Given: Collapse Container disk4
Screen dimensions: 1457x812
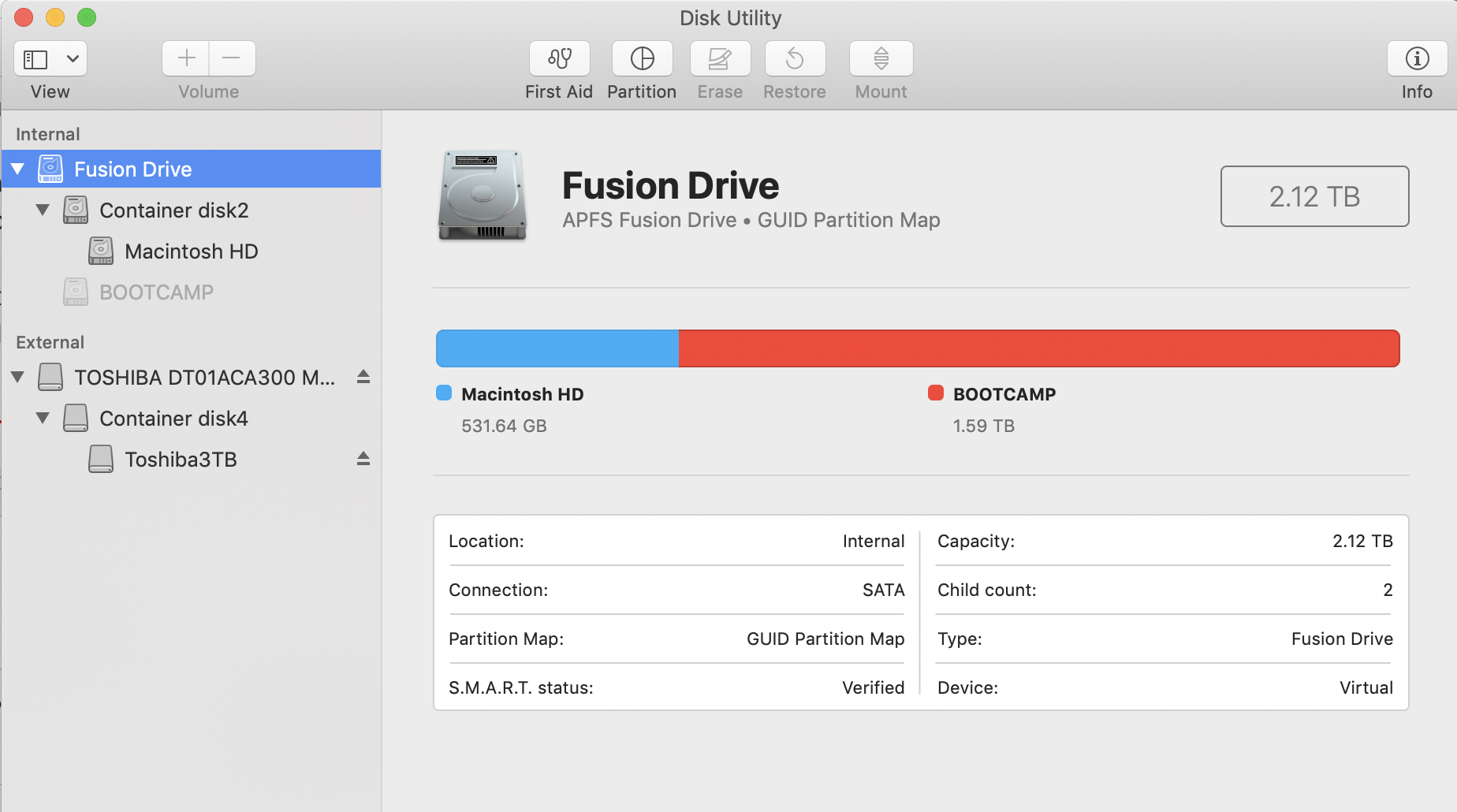Looking at the screenshot, I should pyautogui.click(x=43, y=418).
